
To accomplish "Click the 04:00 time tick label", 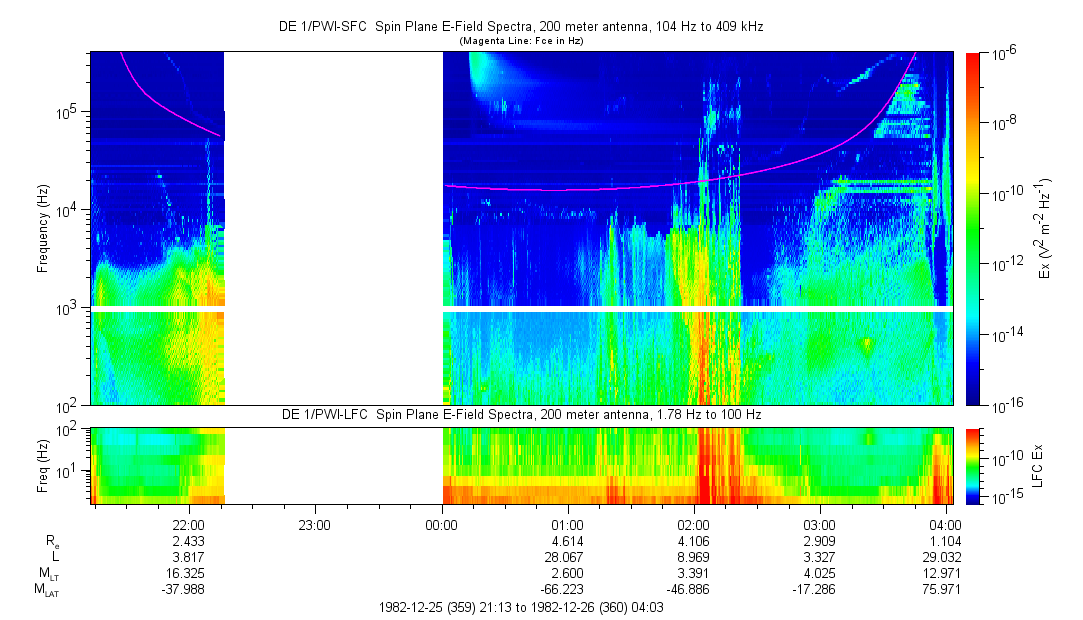I will click(945, 524).
